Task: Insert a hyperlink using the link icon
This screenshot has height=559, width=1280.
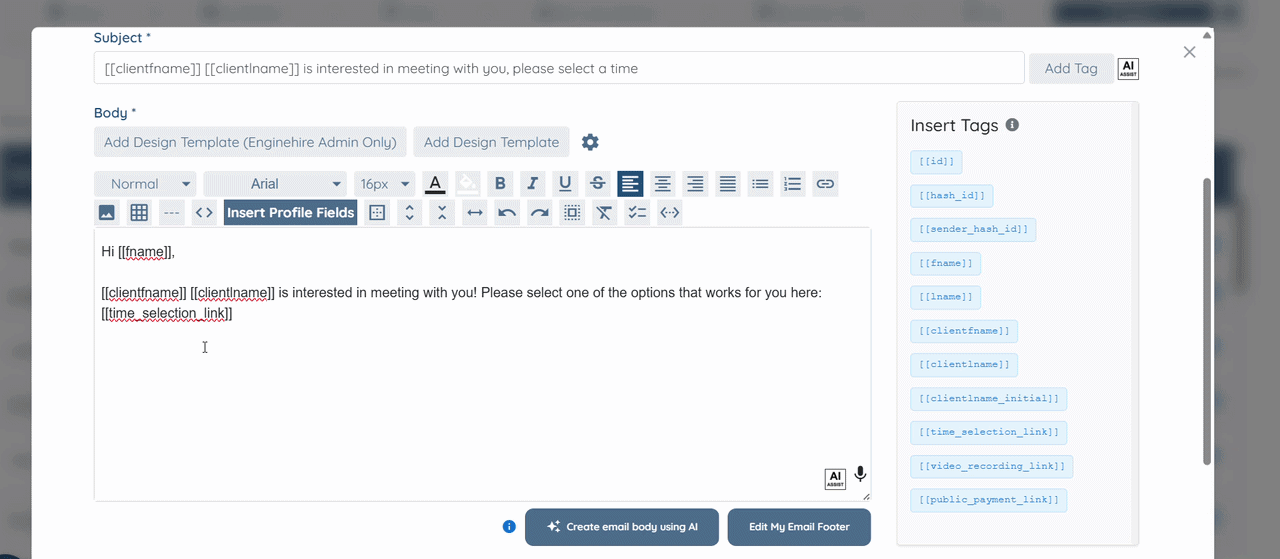Action: pos(825,184)
